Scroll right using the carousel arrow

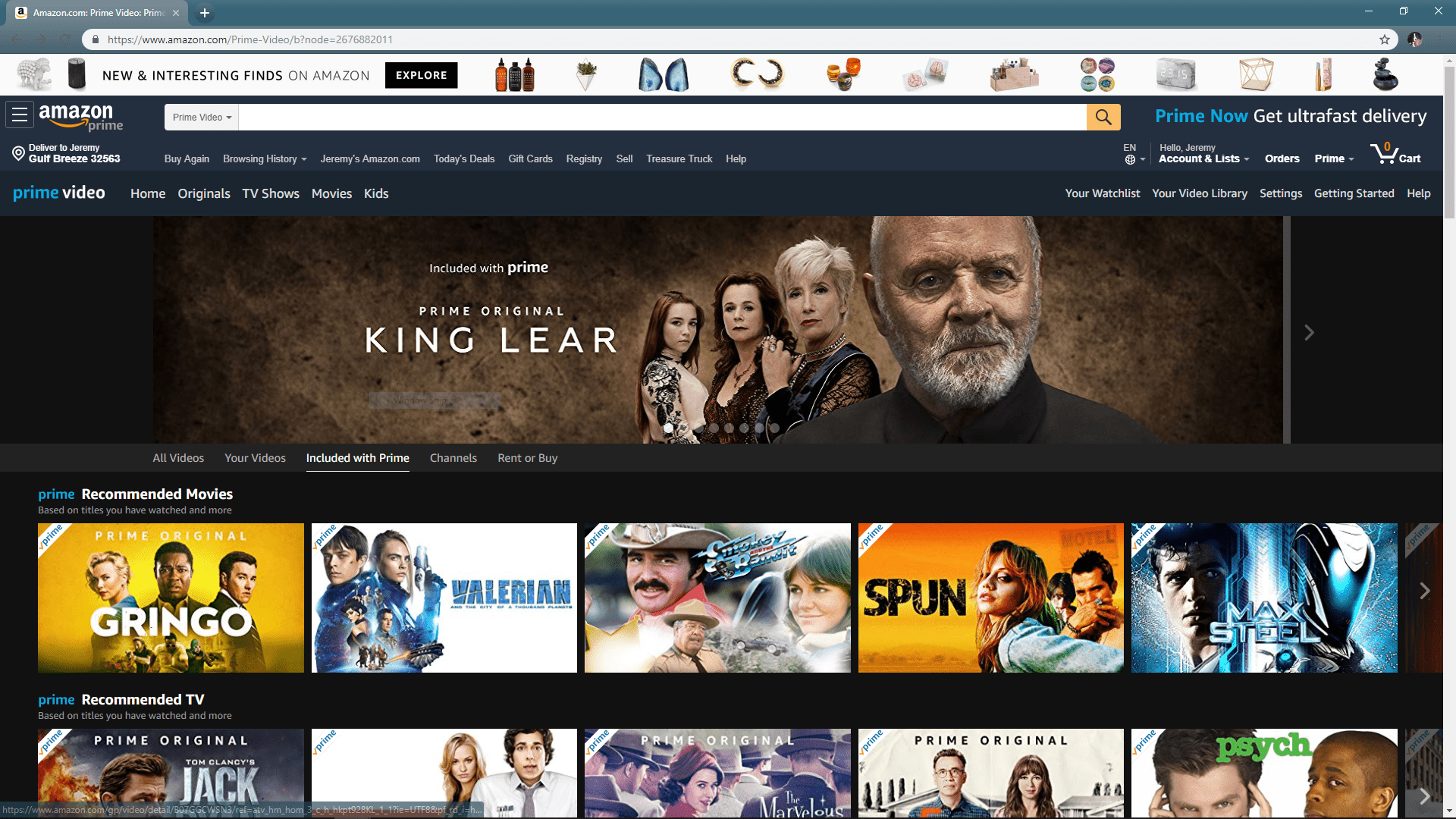click(x=1425, y=590)
